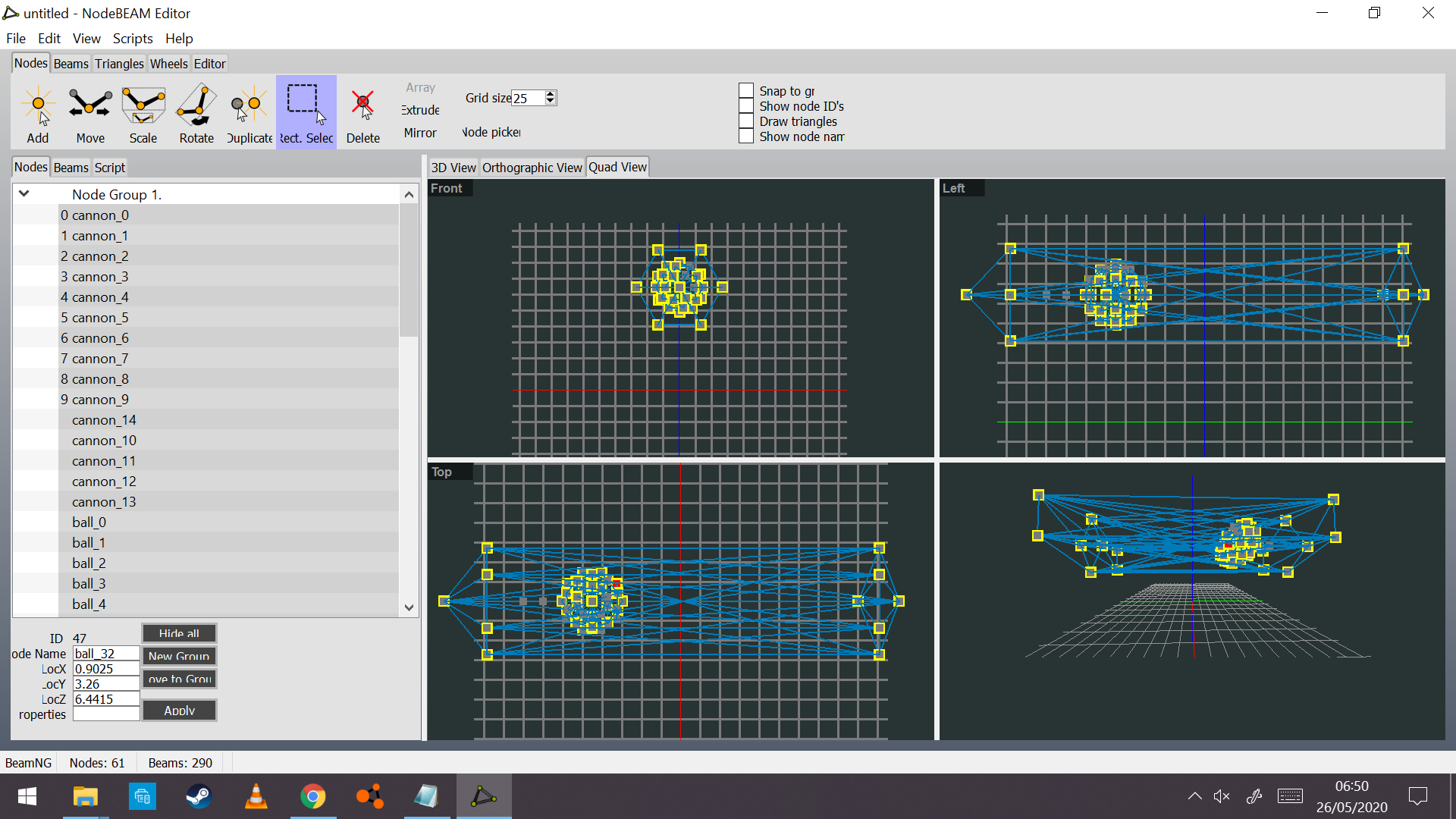Enable Snap to grid checkbox
1456x819 pixels.
(x=746, y=91)
